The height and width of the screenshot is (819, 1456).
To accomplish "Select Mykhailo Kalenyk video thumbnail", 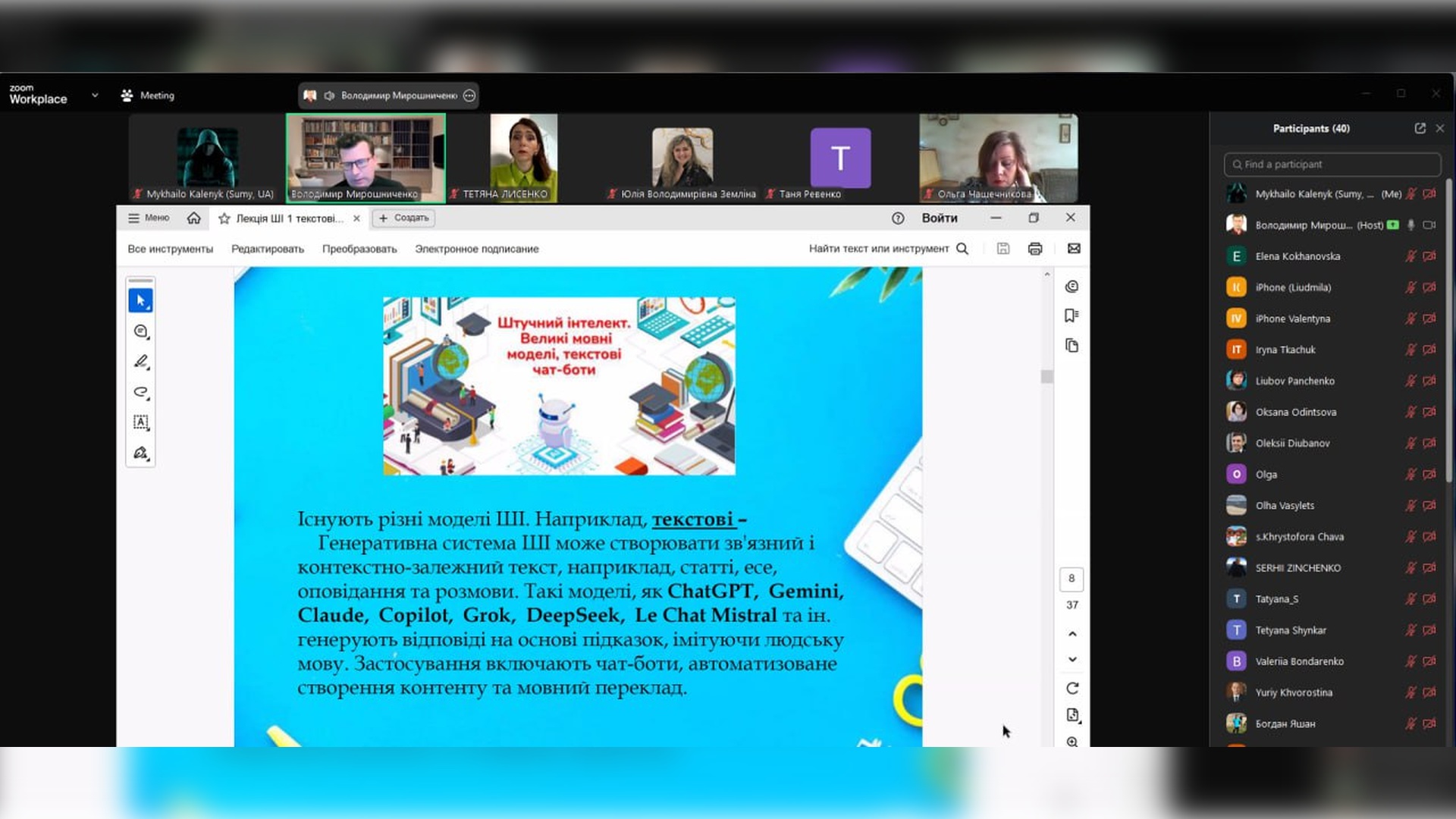I will coord(206,158).
